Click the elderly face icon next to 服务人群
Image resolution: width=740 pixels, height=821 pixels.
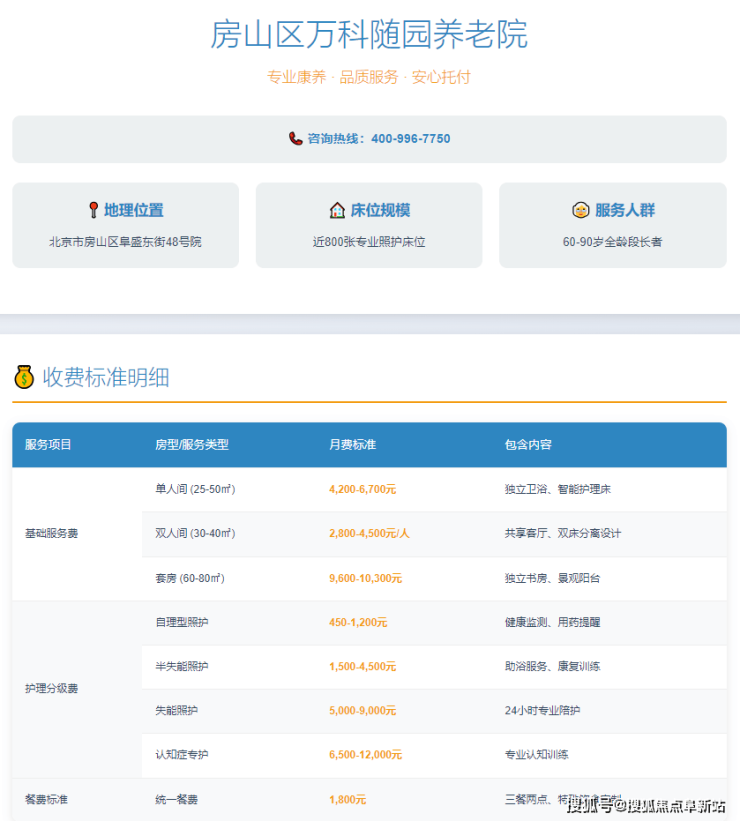[580, 210]
